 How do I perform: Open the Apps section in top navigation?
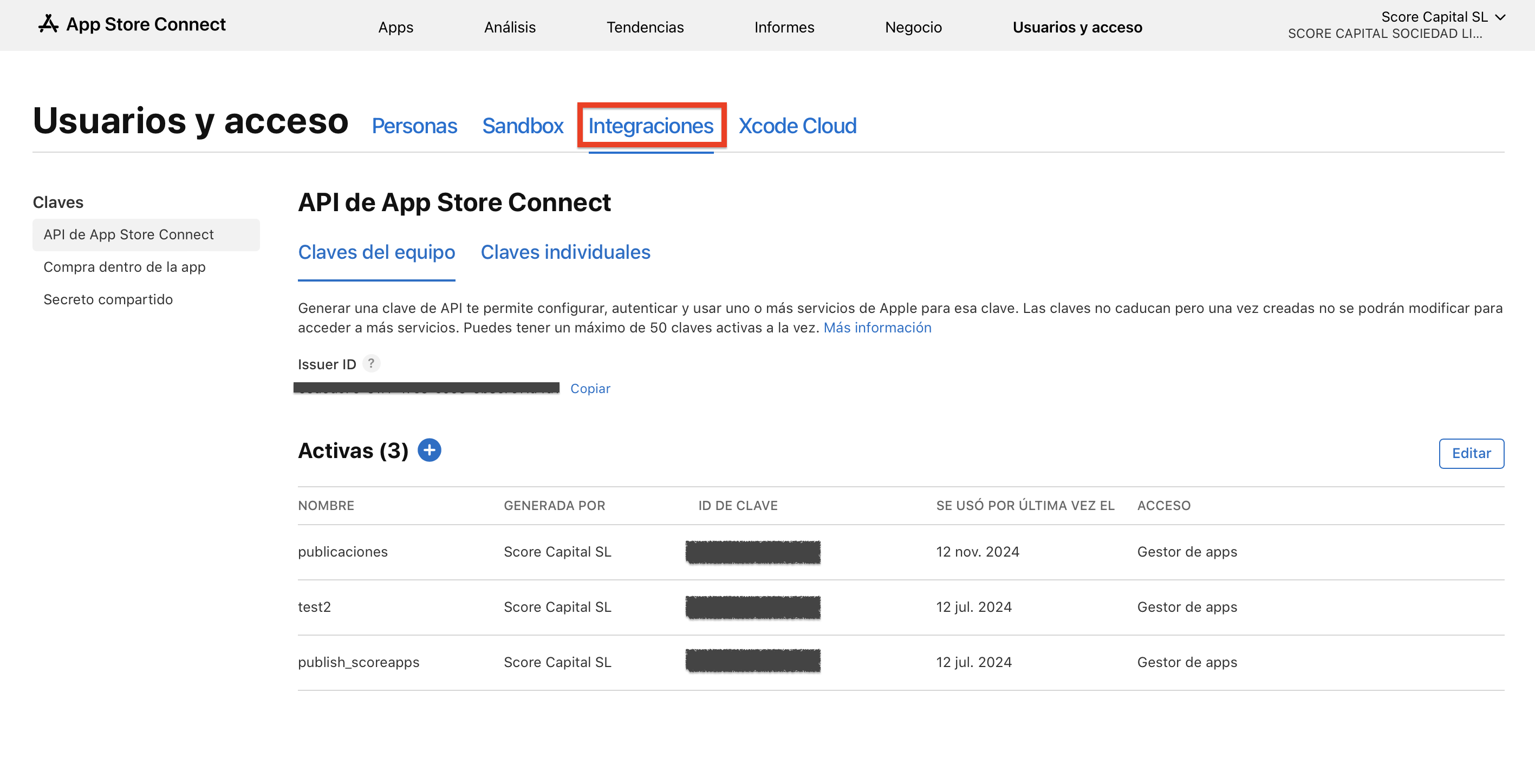click(x=396, y=27)
